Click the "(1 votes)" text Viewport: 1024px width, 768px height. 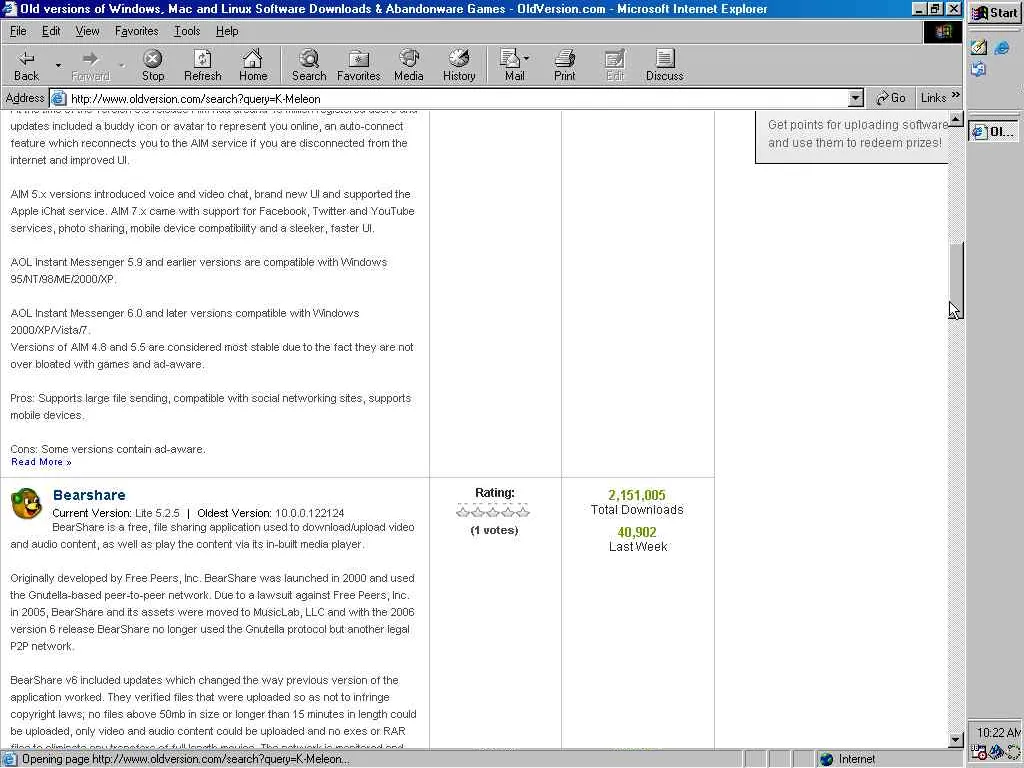click(x=494, y=530)
